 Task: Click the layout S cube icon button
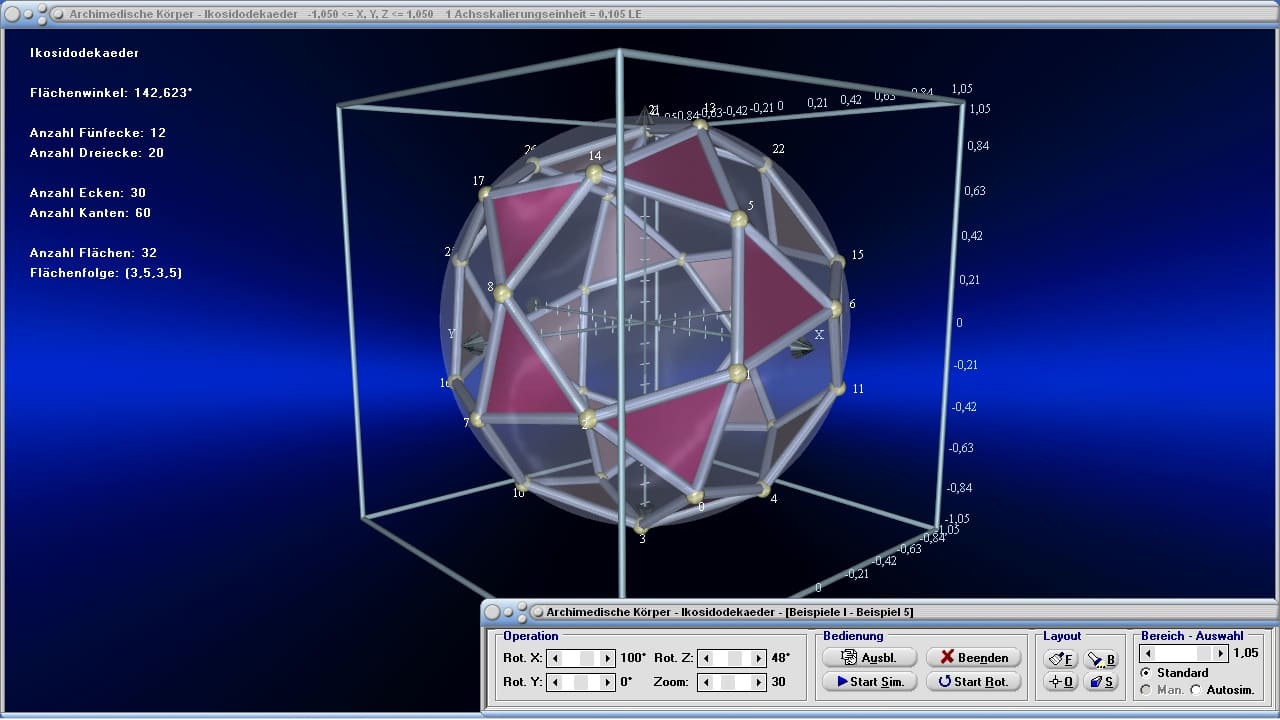[x=1101, y=681]
